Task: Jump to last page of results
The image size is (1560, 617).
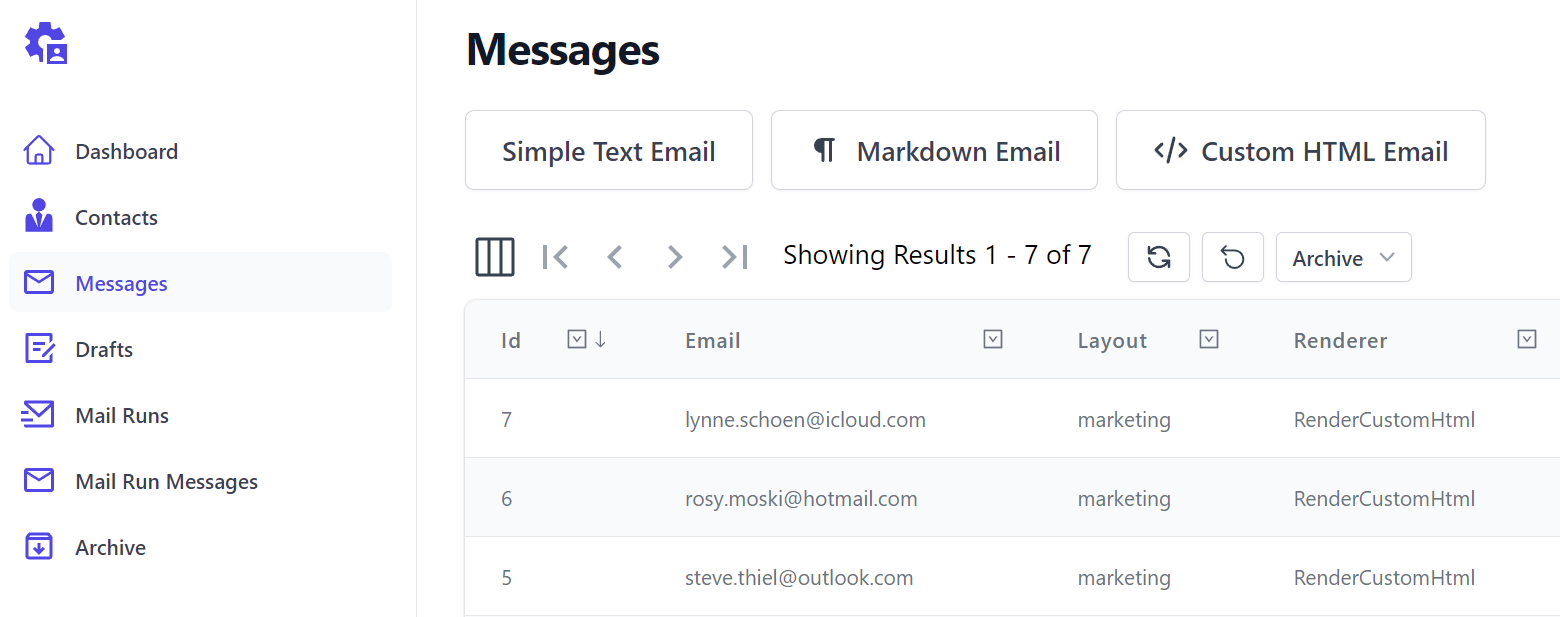Action: coord(735,257)
